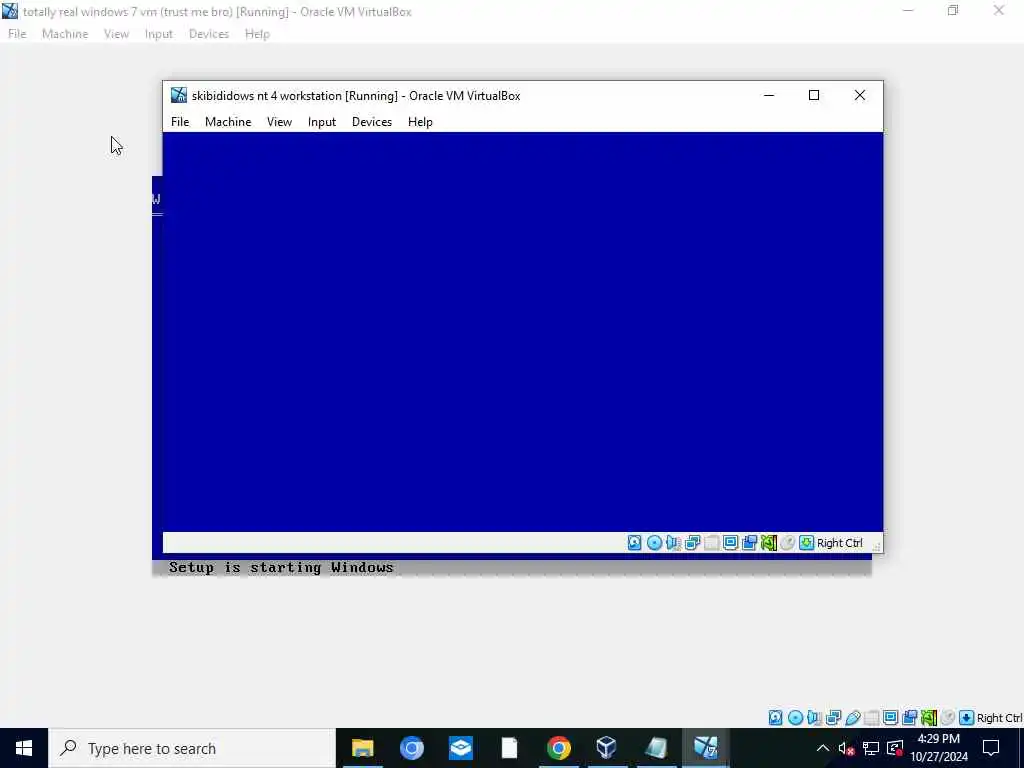Image resolution: width=1024 pixels, height=768 pixels.
Task: Open the blue sandbox box taskbar icon
Action: pyautogui.click(x=460, y=748)
